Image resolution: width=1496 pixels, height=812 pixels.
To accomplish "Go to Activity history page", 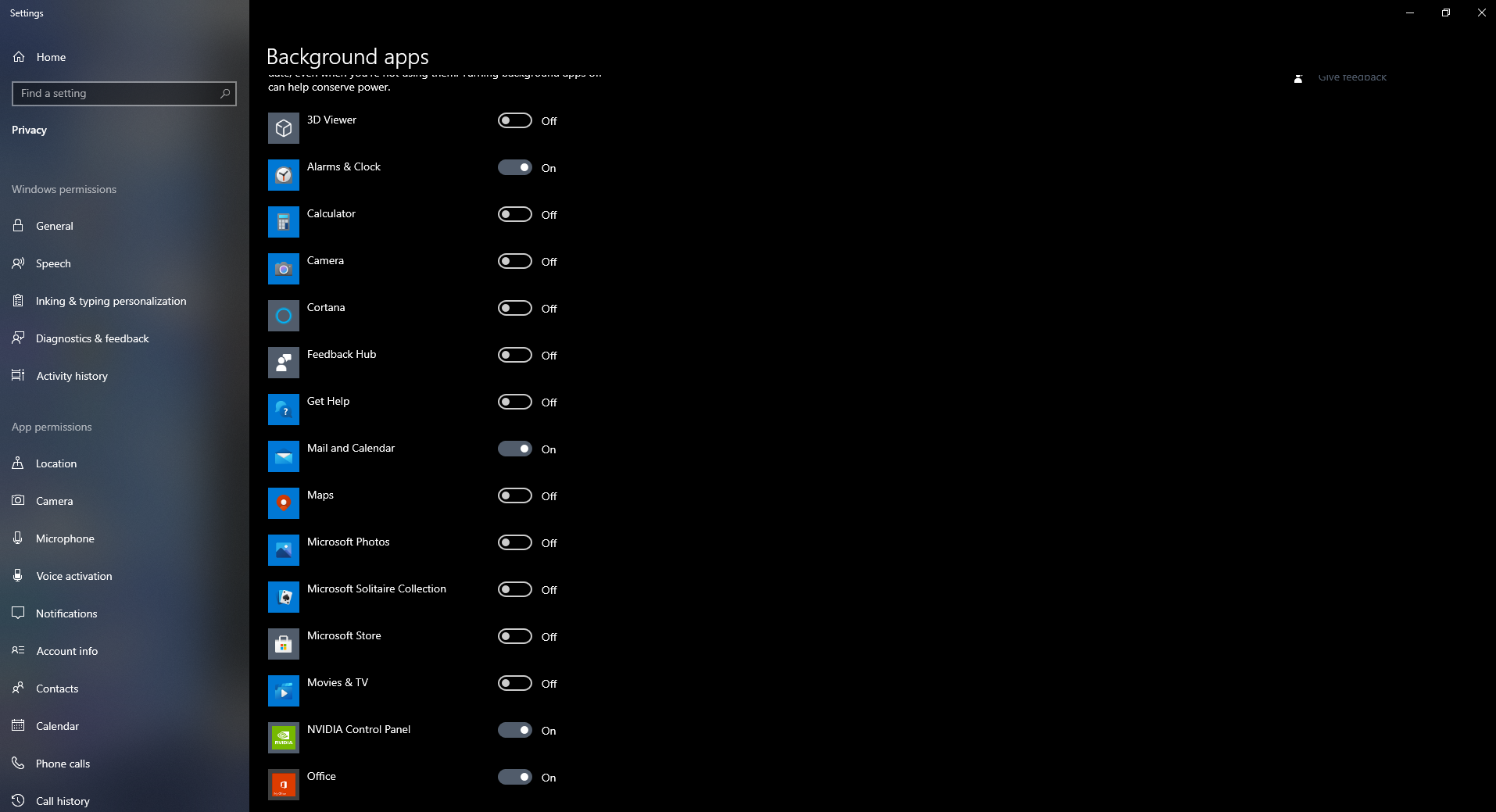I will tap(124, 376).
